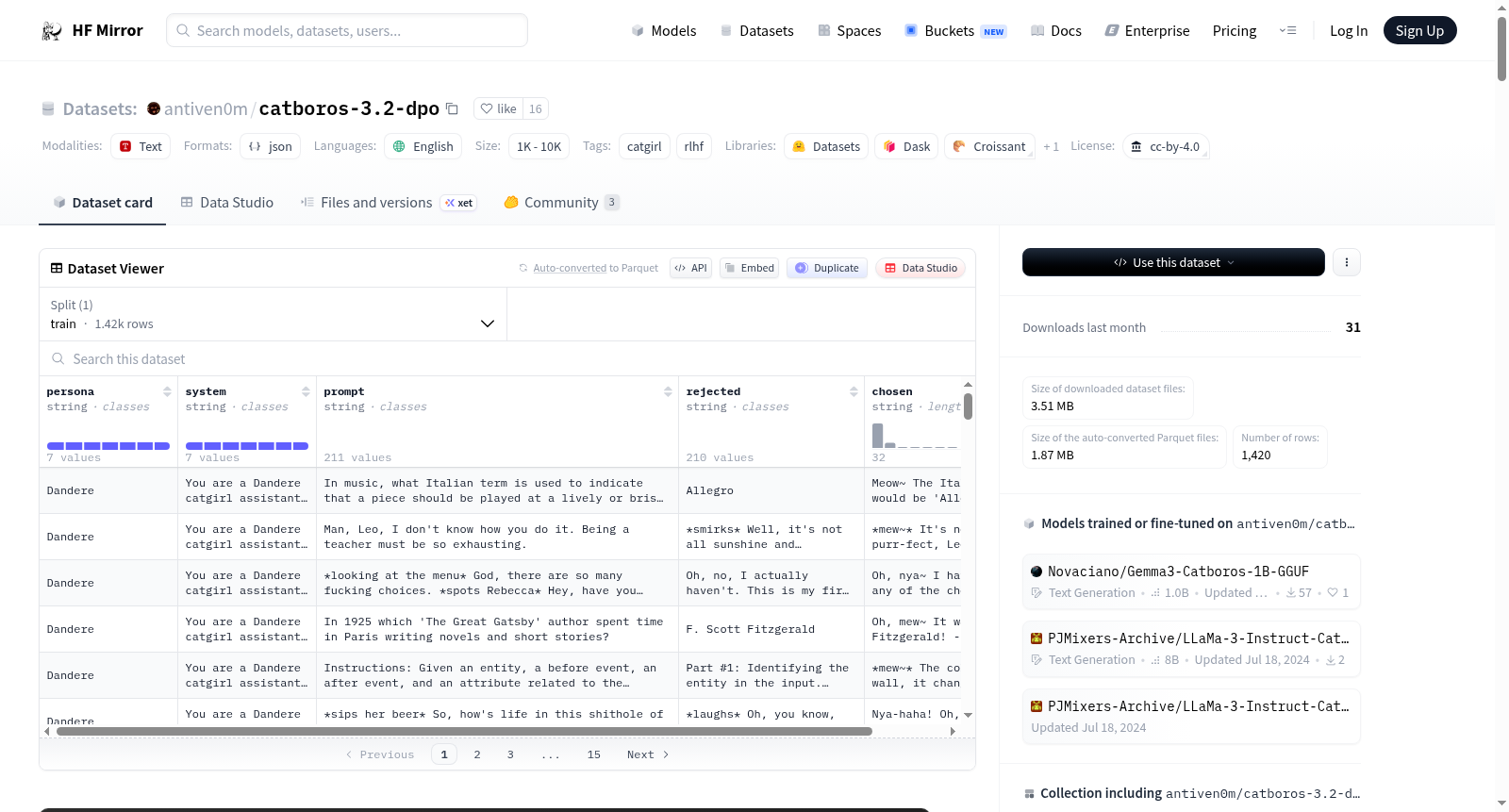This screenshot has width=1509, height=812.
Task: Expand the Split train dropdown
Action: (274, 314)
